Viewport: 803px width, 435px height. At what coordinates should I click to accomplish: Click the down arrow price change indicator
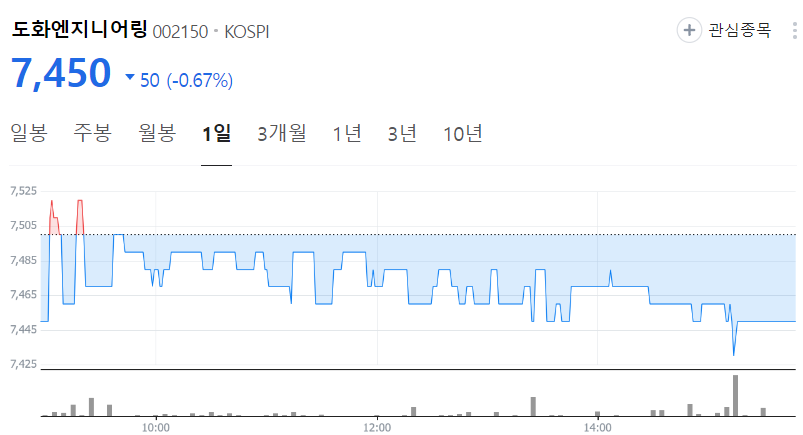(x=130, y=77)
